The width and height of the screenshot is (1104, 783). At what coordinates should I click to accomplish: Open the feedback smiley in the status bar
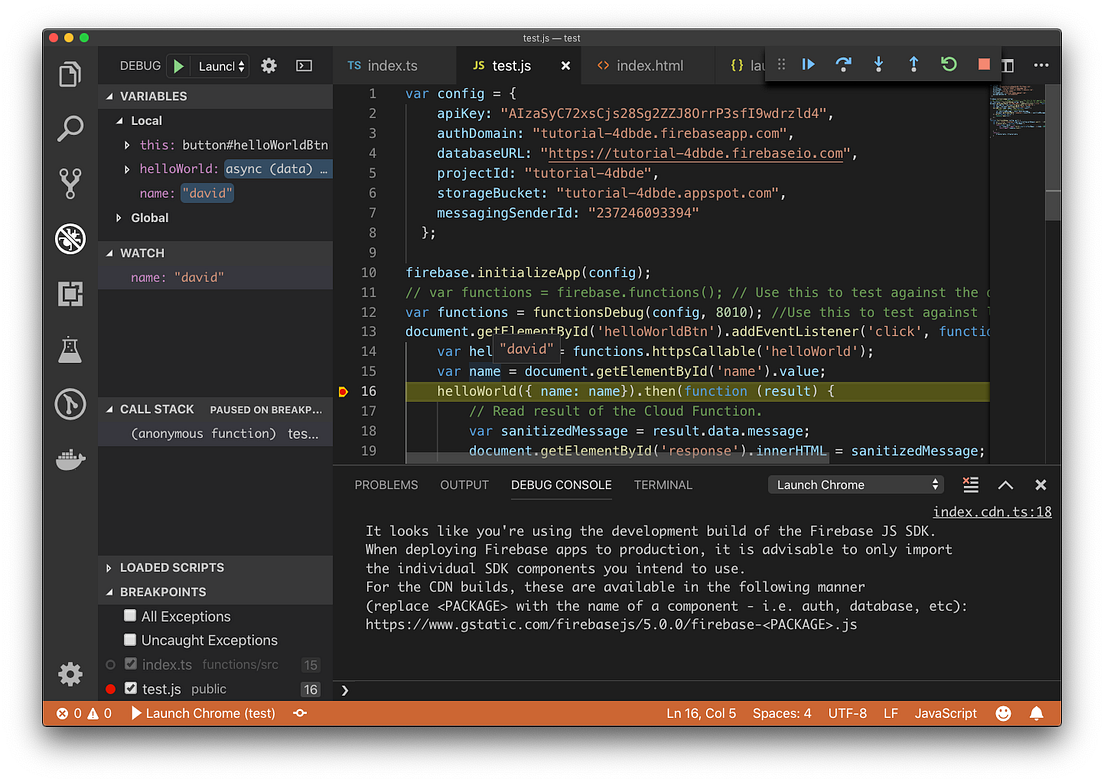1002,713
